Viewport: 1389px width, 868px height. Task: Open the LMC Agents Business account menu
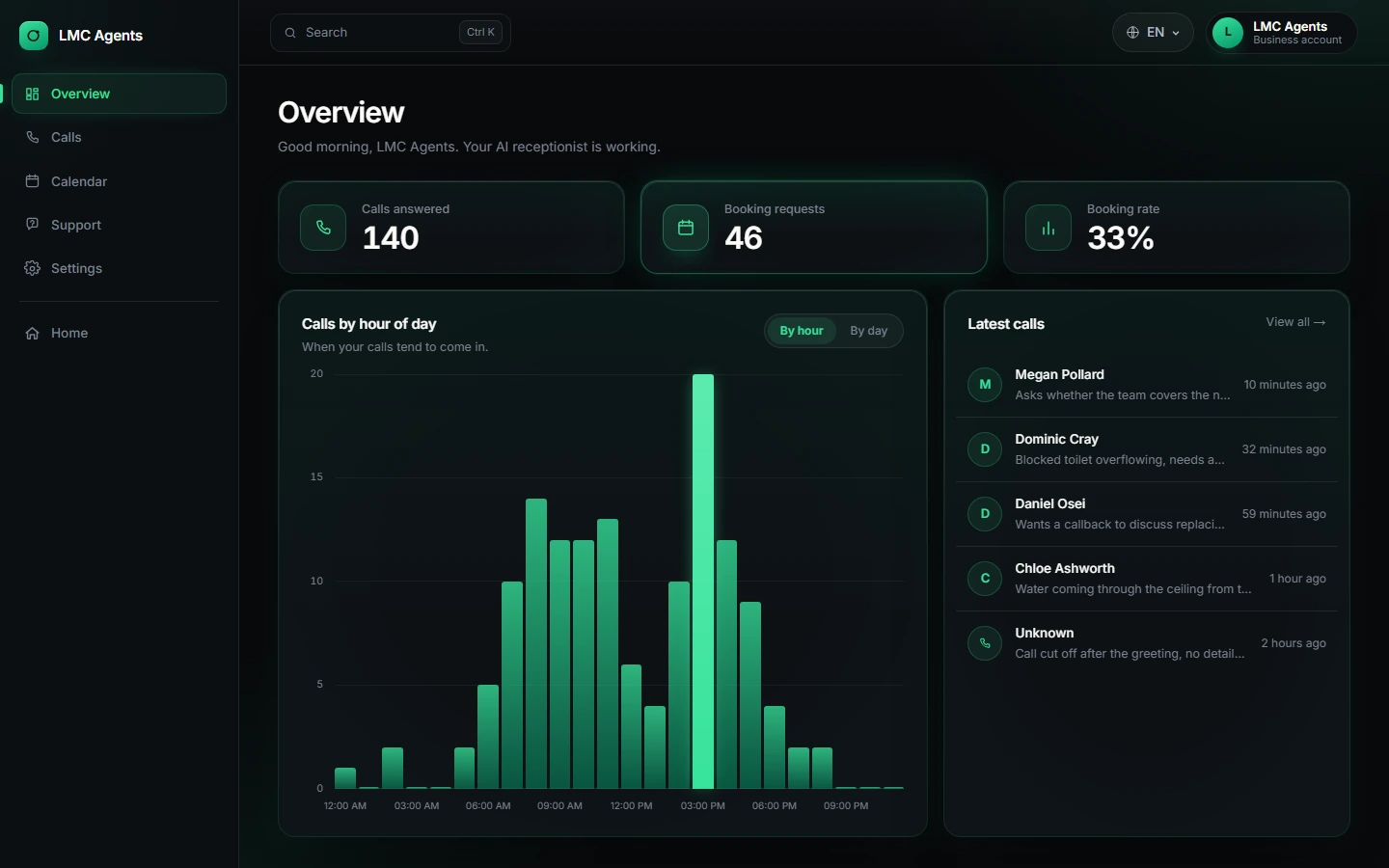click(x=1282, y=33)
